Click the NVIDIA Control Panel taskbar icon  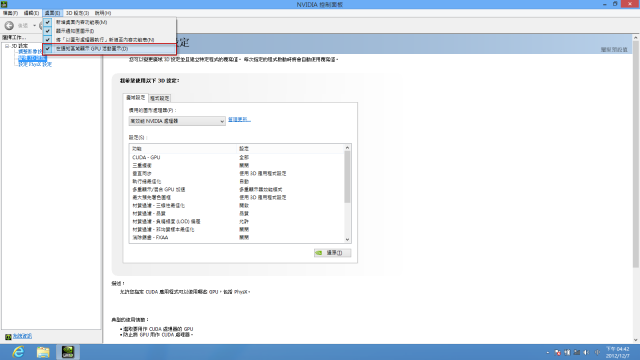tap(68, 352)
